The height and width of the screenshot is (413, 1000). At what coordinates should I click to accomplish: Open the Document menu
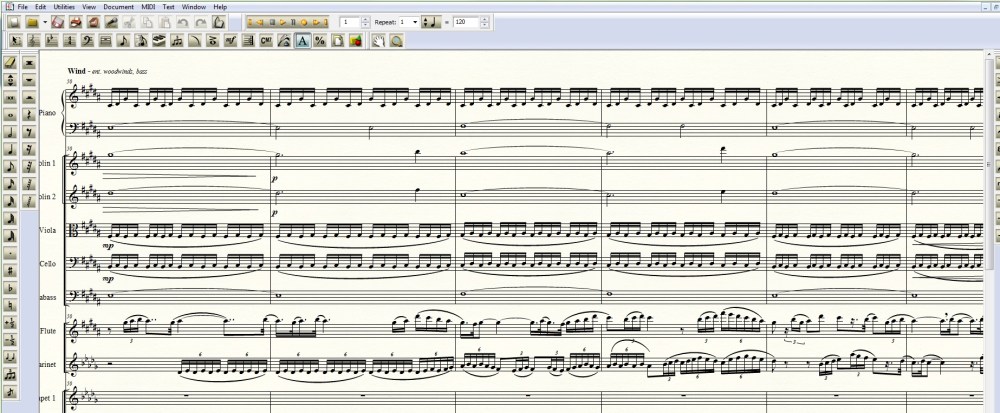(118, 7)
